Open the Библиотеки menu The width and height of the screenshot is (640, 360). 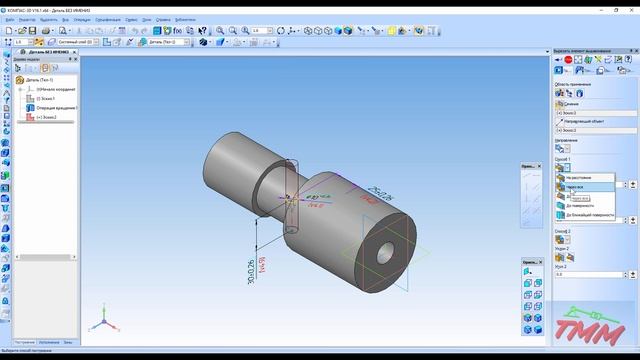tap(185, 20)
